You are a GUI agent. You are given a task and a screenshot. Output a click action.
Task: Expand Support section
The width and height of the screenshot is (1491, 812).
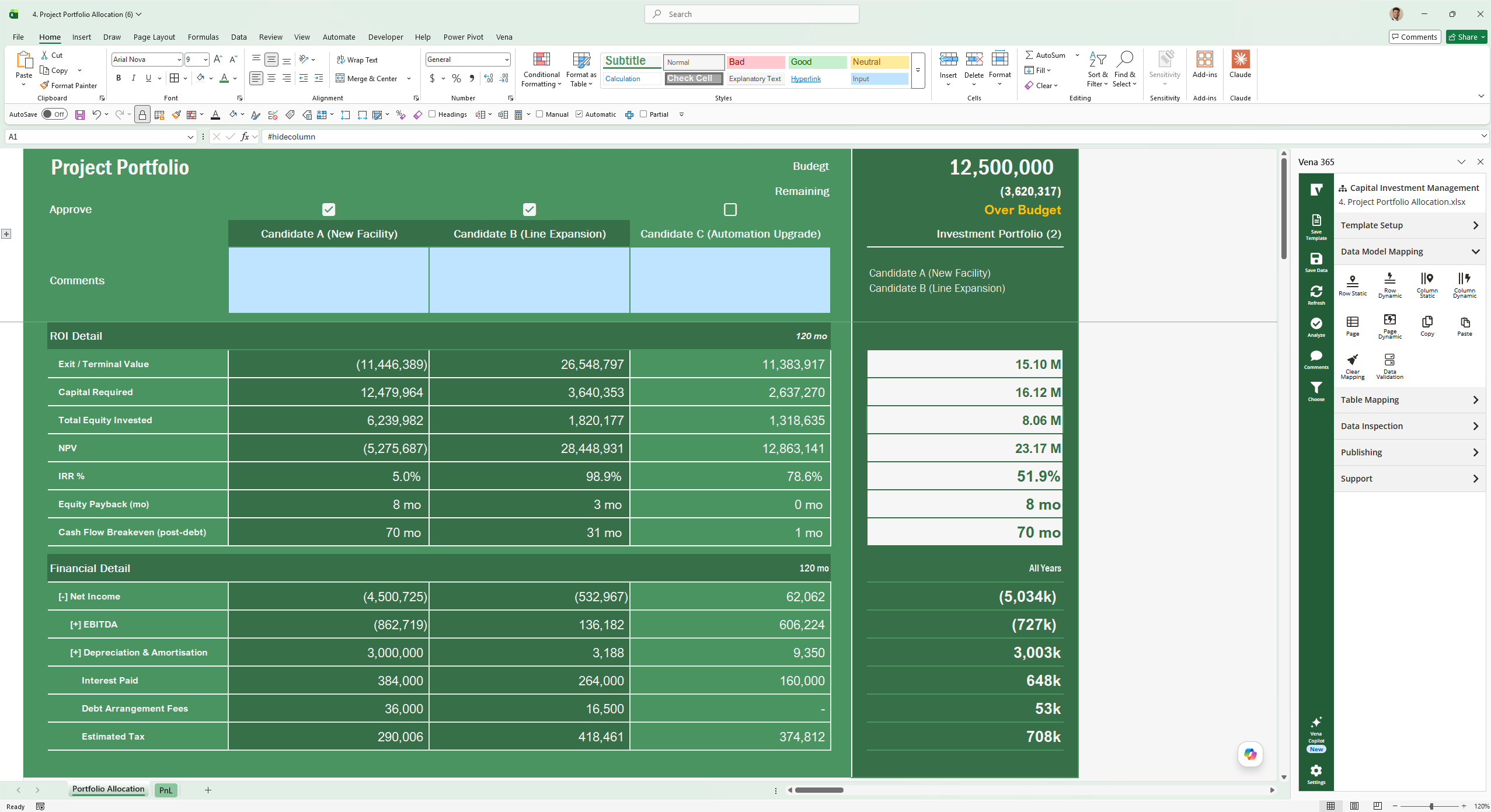tap(1409, 479)
